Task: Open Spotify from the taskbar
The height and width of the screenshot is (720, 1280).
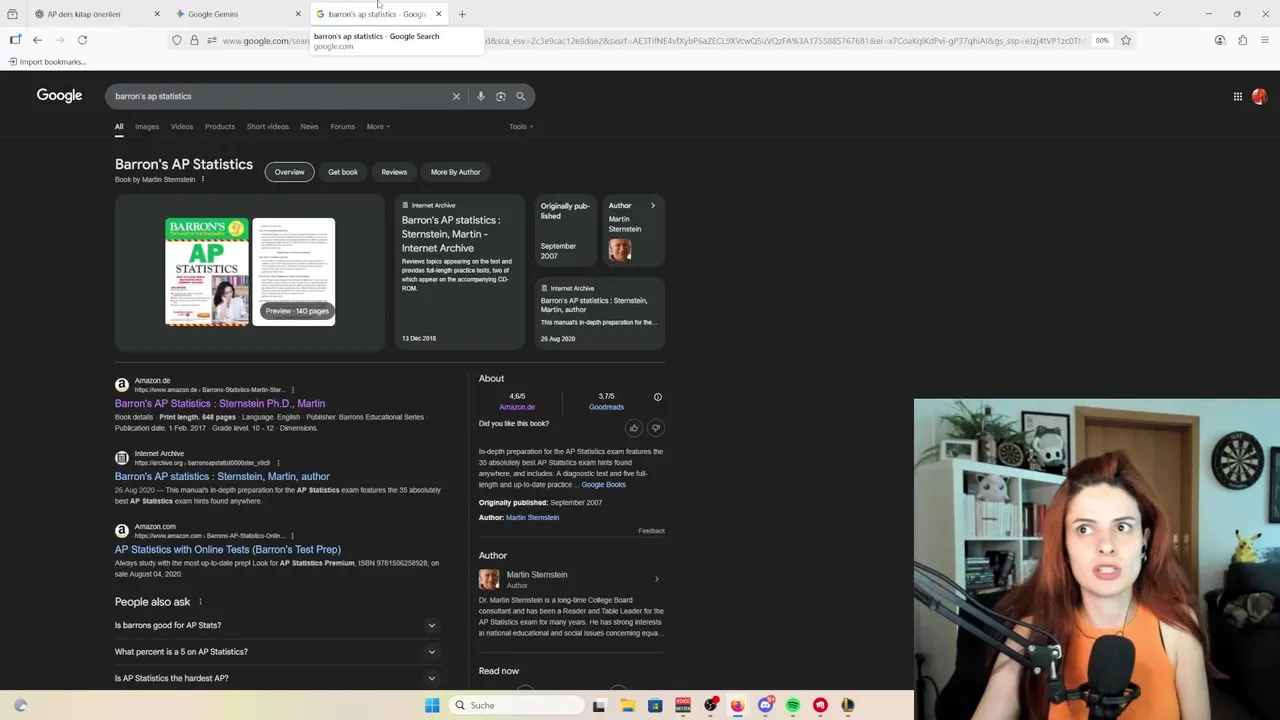Action: tap(793, 705)
